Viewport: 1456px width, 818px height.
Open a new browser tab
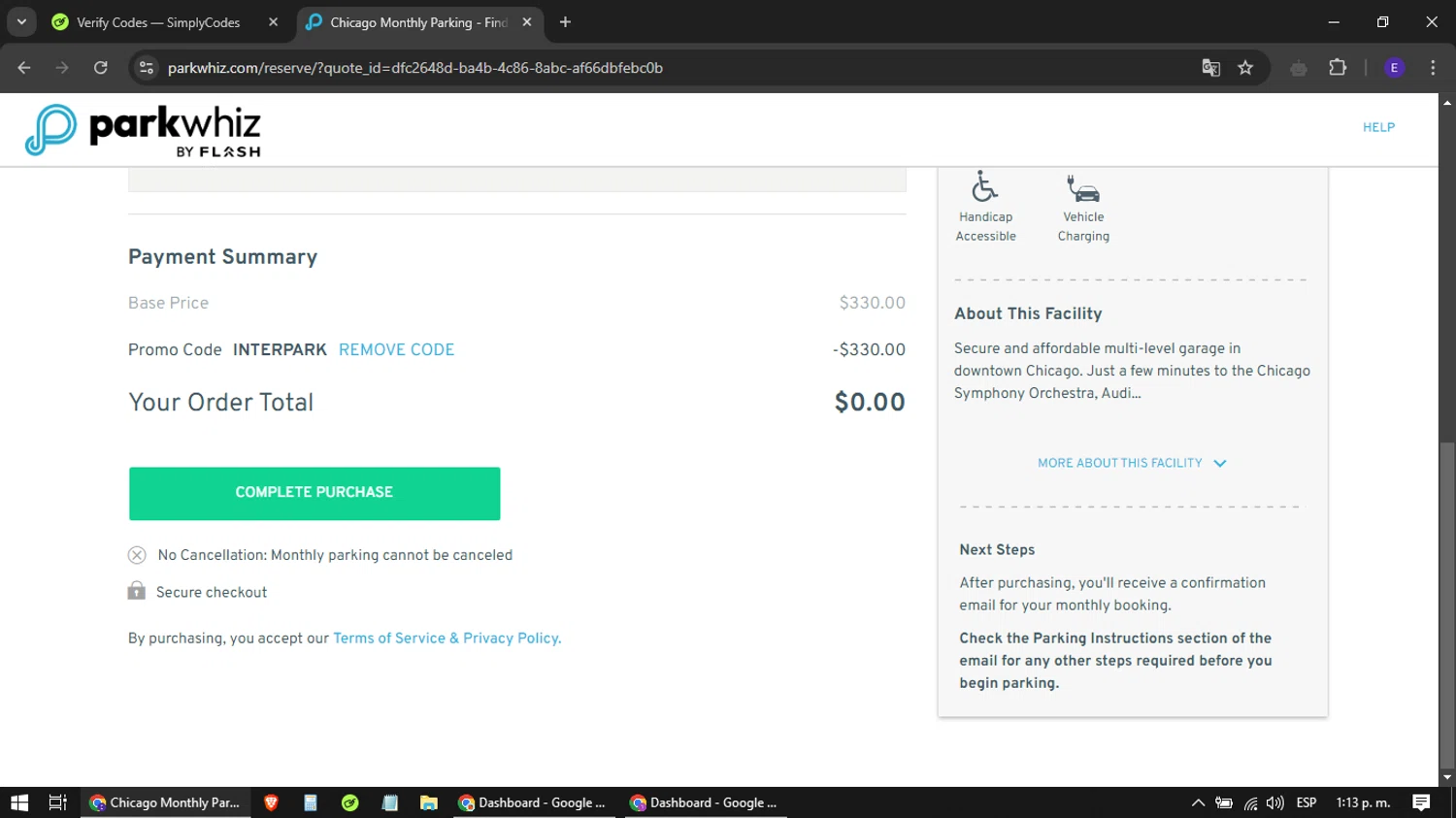coord(565,22)
